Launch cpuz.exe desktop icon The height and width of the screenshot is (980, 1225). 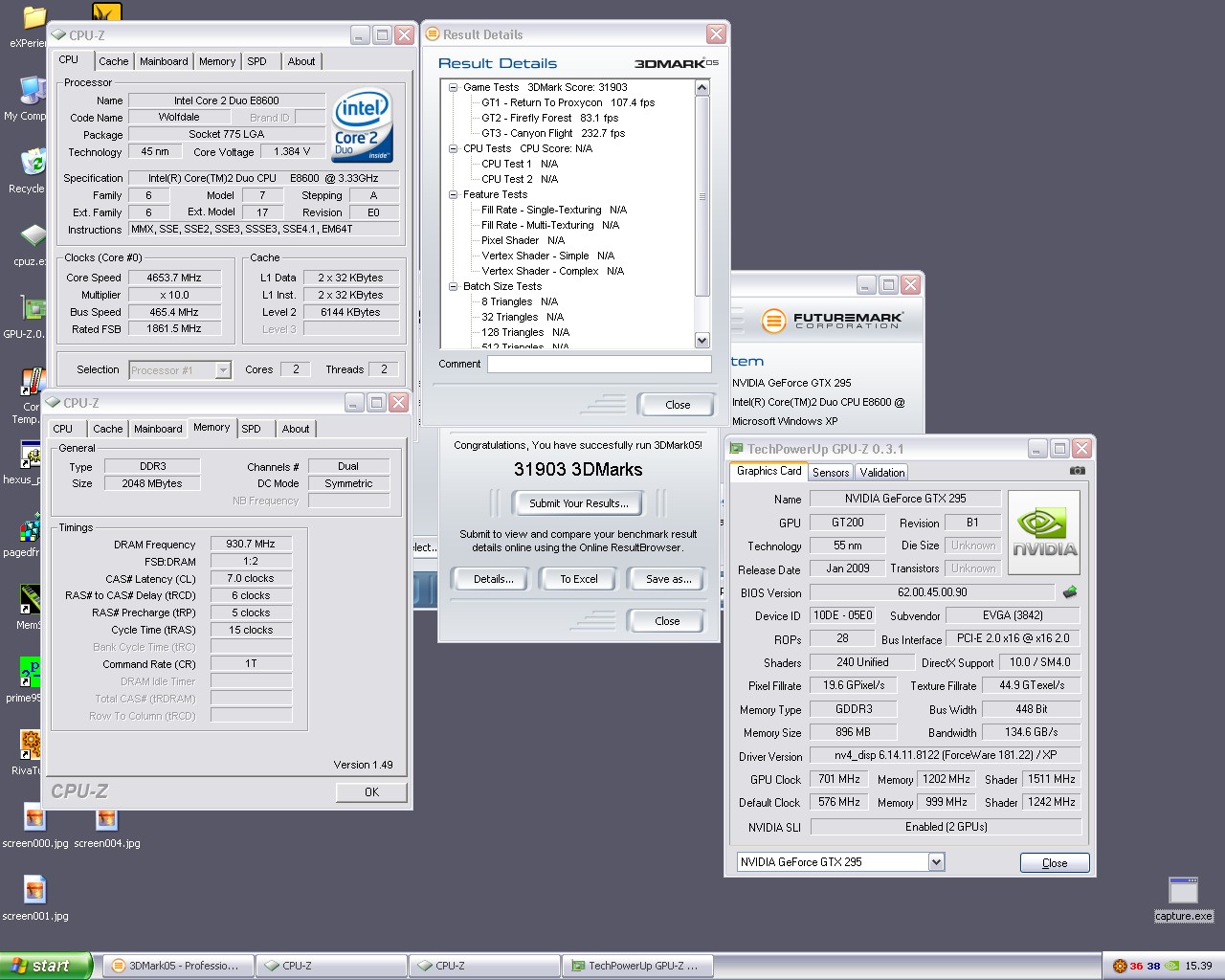pyautogui.click(x=33, y=235)
